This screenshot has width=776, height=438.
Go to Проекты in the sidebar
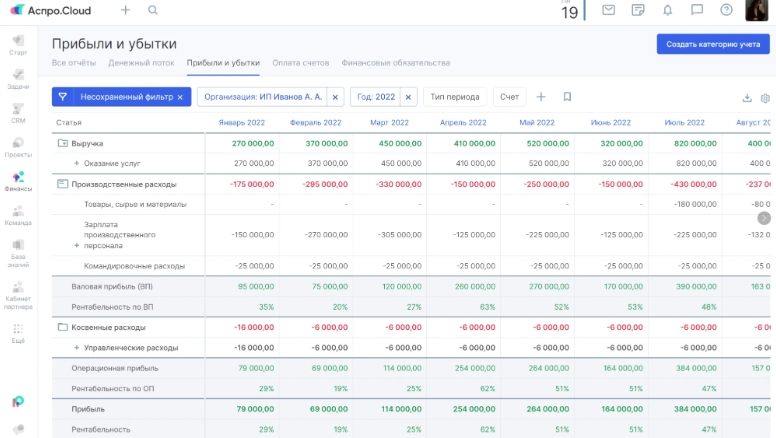click(x=18, y=146)
